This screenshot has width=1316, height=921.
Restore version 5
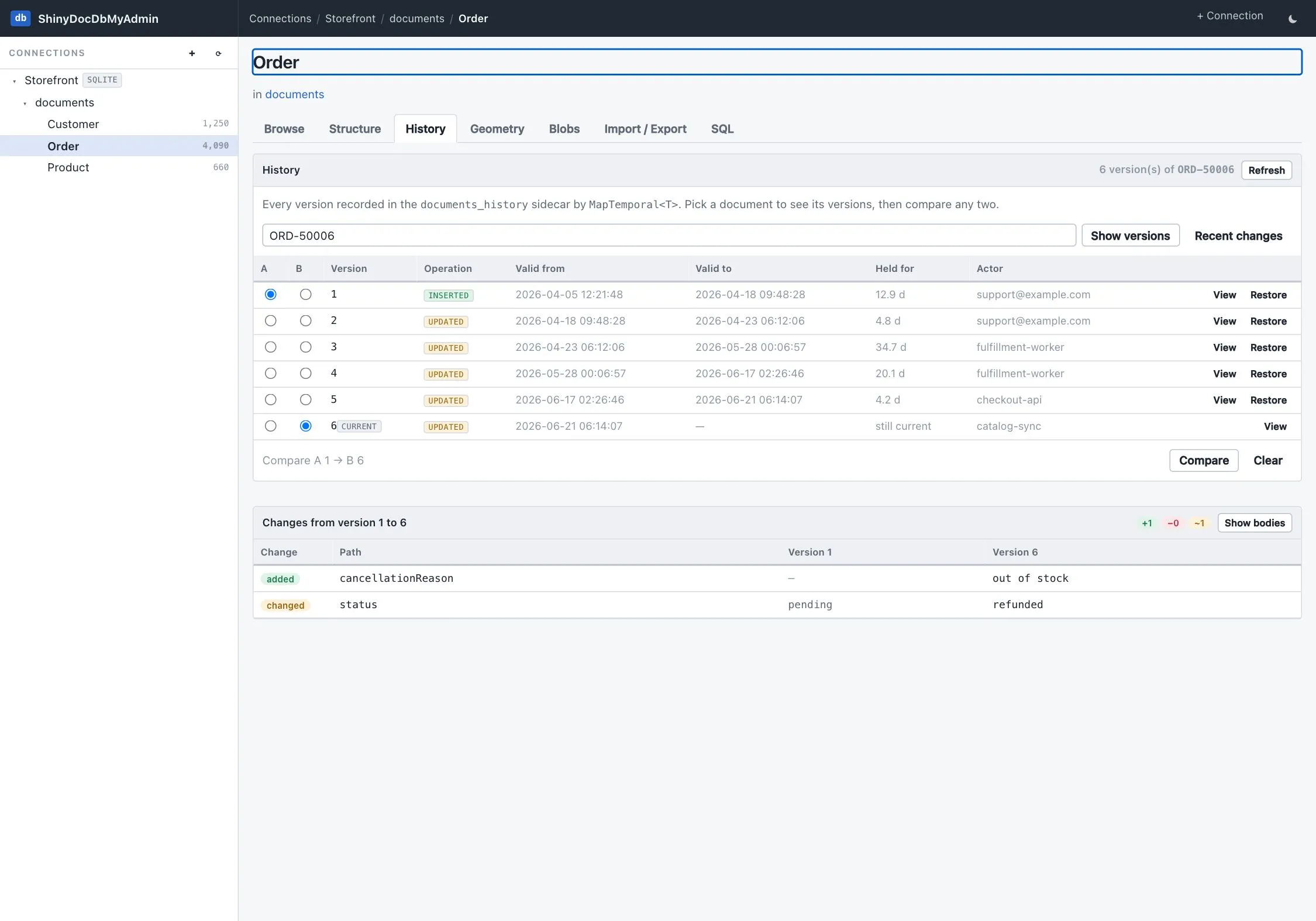(x=1268, y=400)
